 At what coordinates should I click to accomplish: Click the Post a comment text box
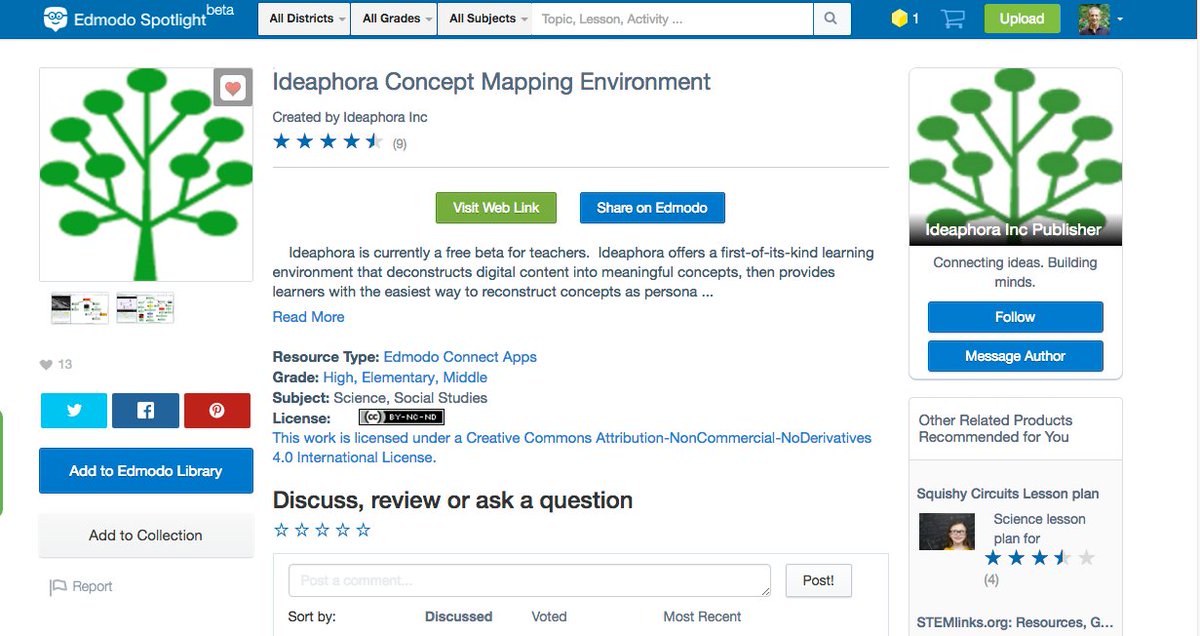point(530,581)
